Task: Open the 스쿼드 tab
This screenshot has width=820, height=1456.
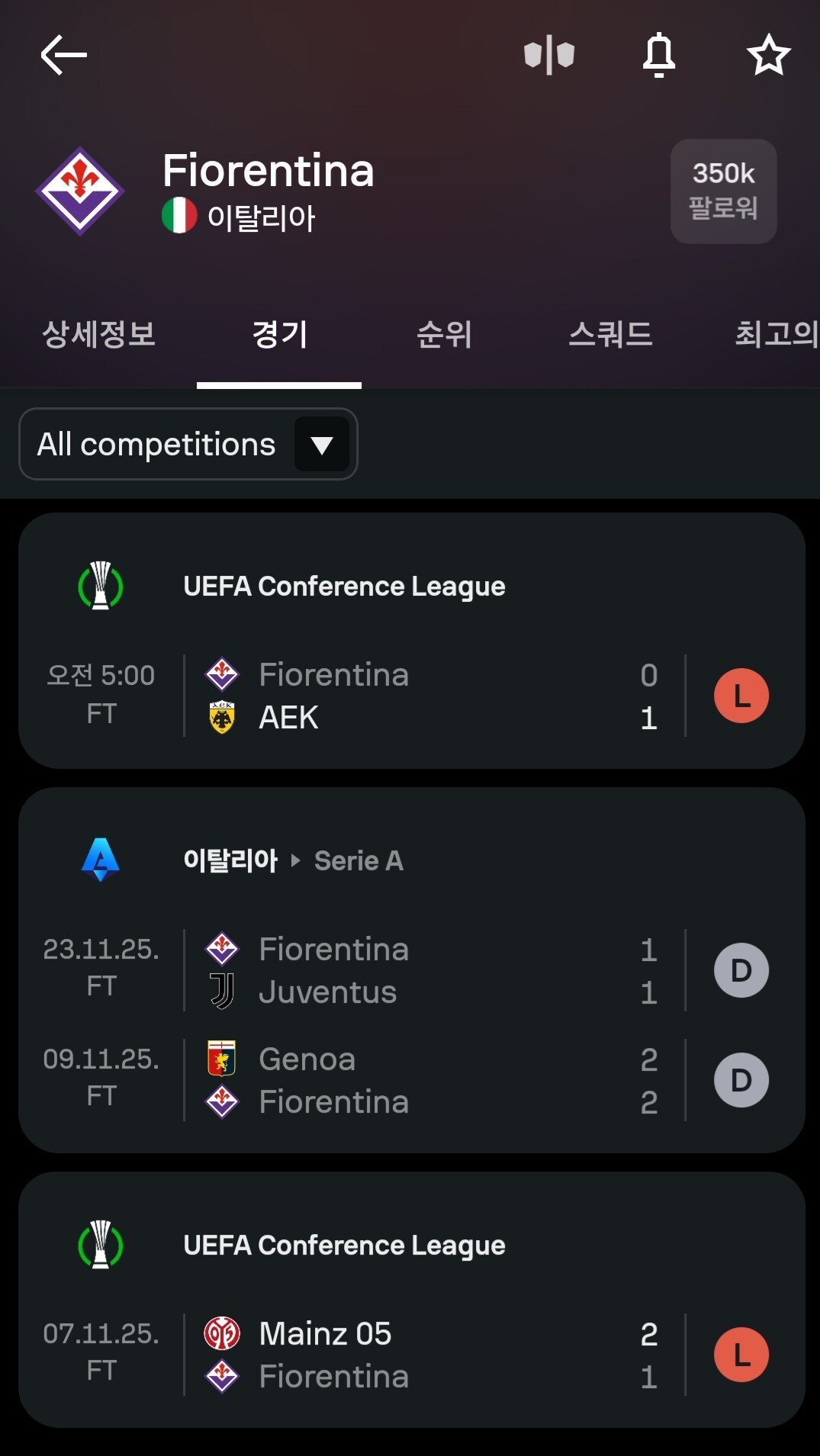Action: tap(610, 334)
